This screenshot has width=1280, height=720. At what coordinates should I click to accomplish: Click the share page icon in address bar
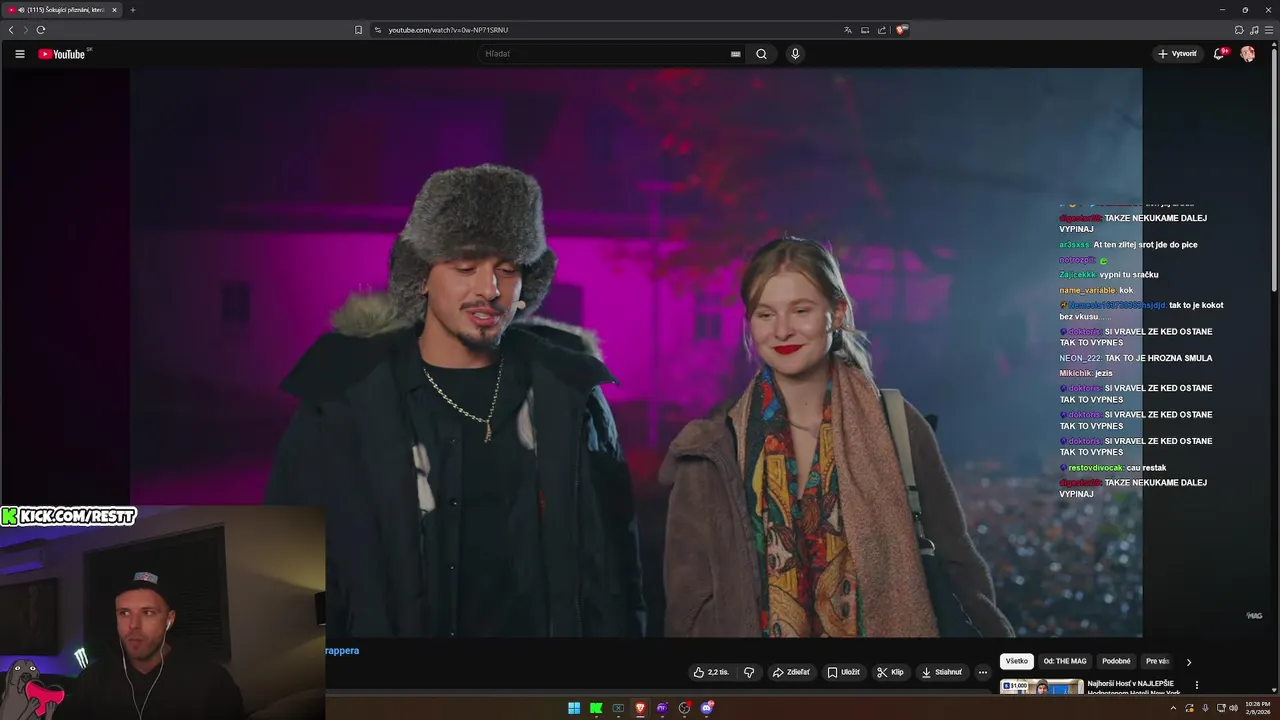click(x=881, y=30)
